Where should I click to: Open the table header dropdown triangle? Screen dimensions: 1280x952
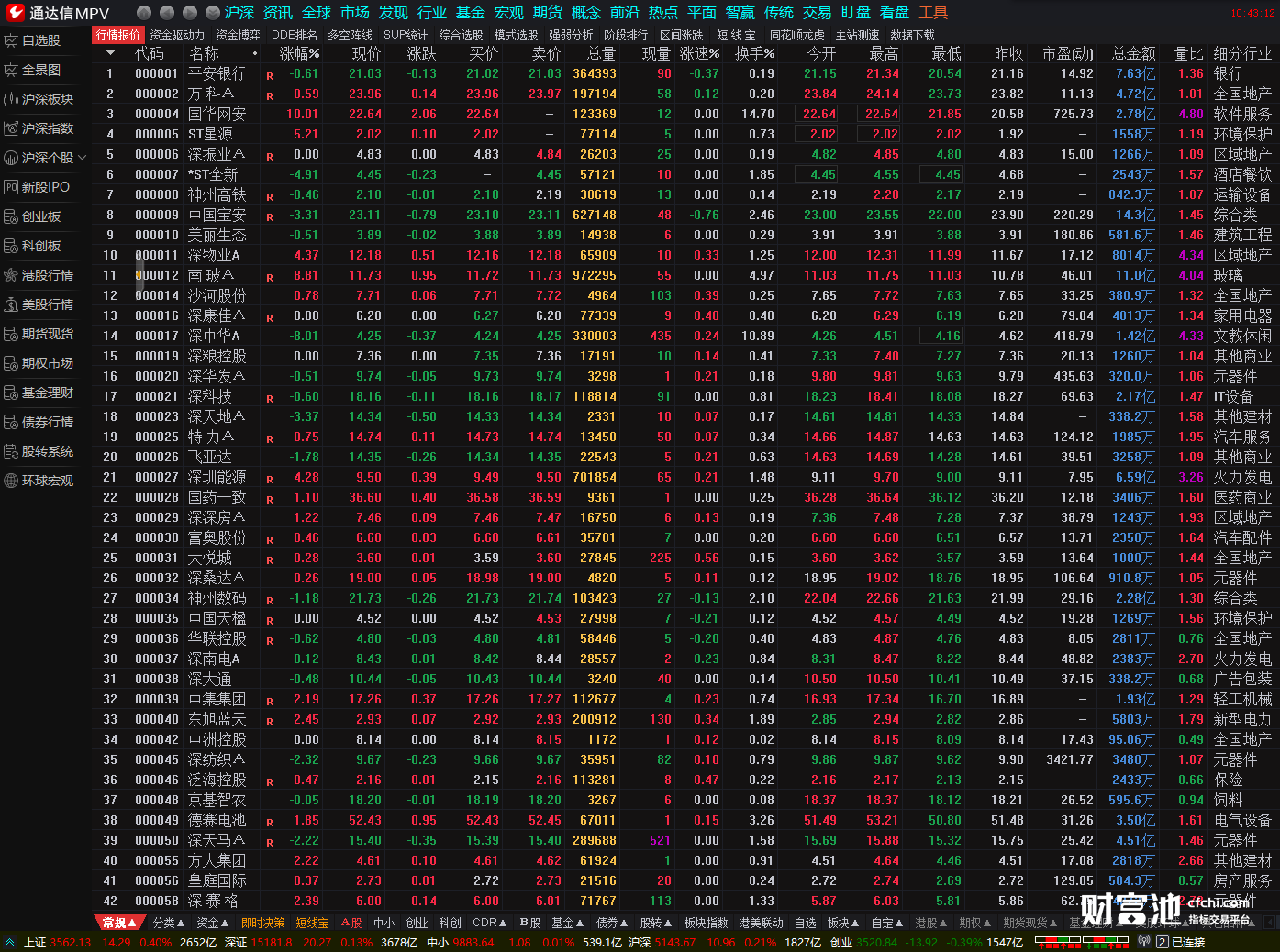[109, 53]
